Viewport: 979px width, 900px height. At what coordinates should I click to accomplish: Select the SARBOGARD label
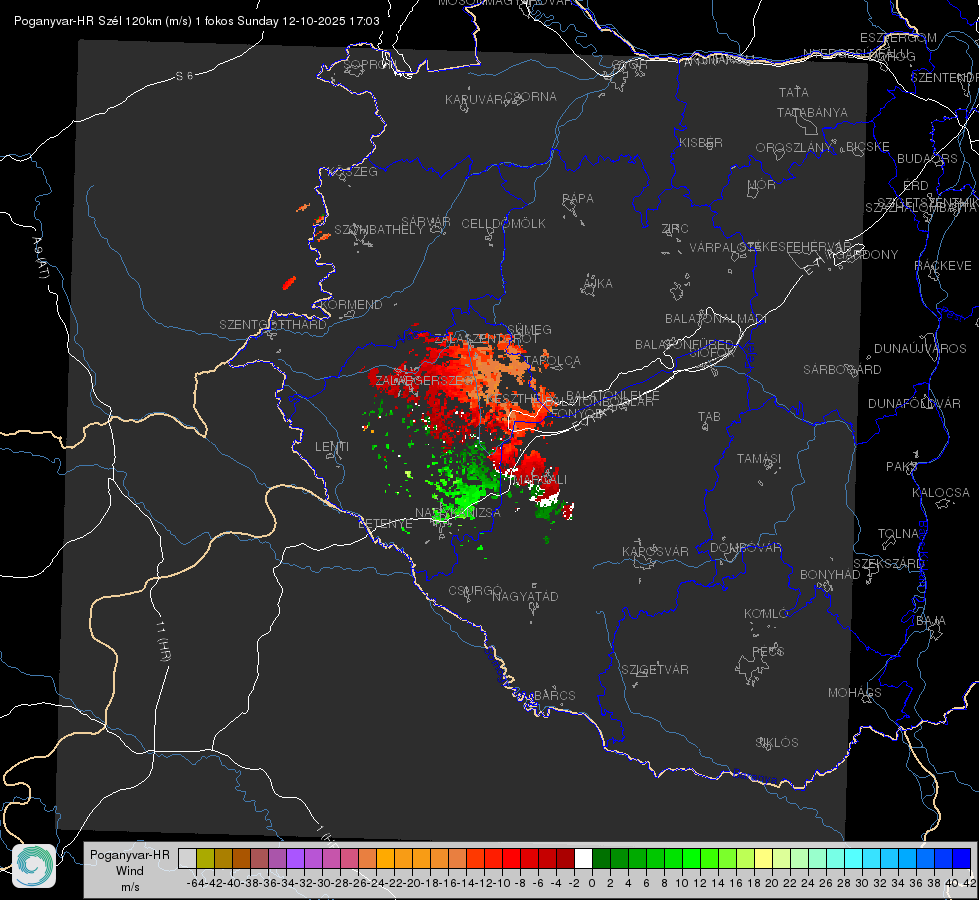click(x=842, y=370)
